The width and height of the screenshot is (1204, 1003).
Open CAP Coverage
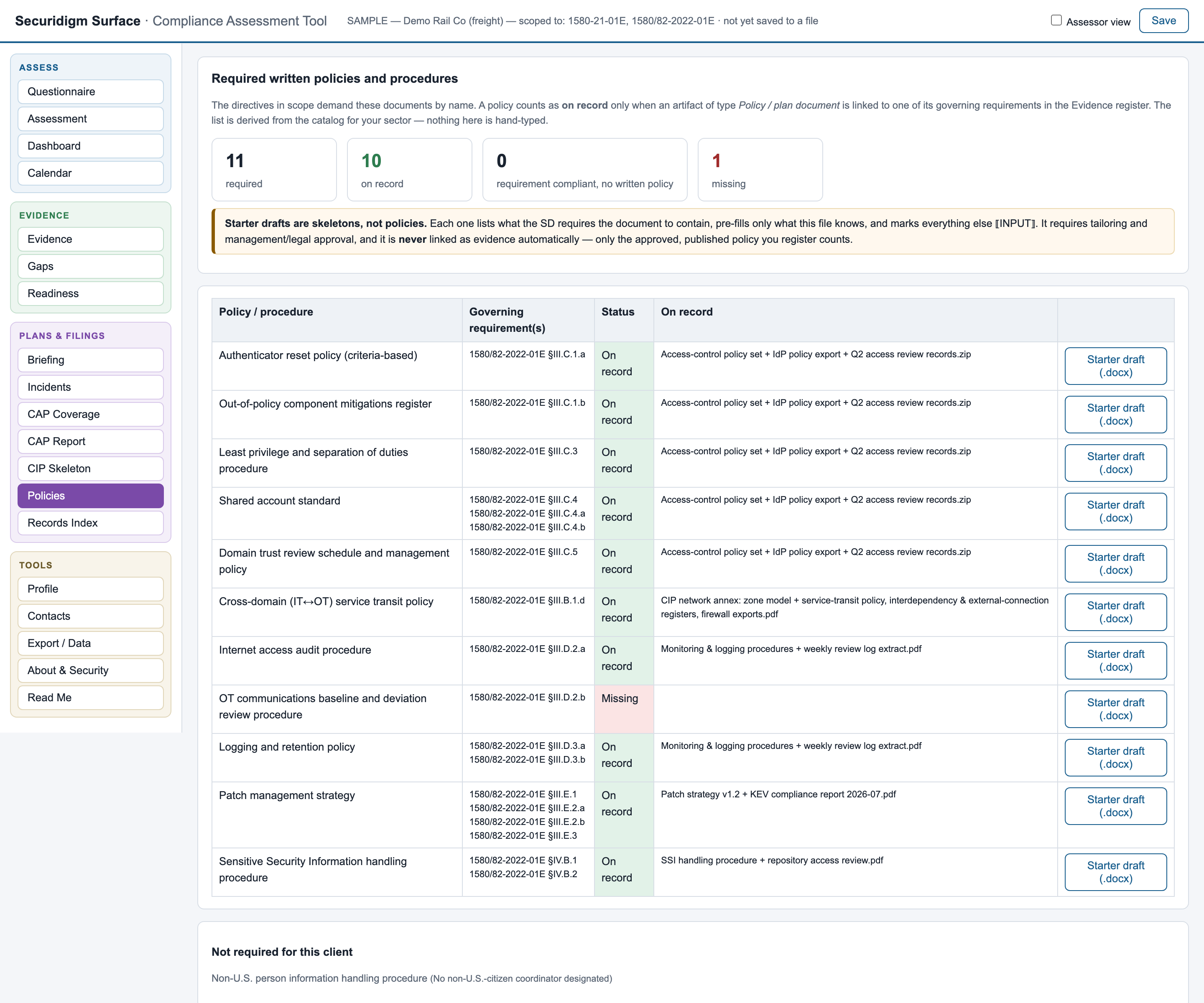[91, 414]
